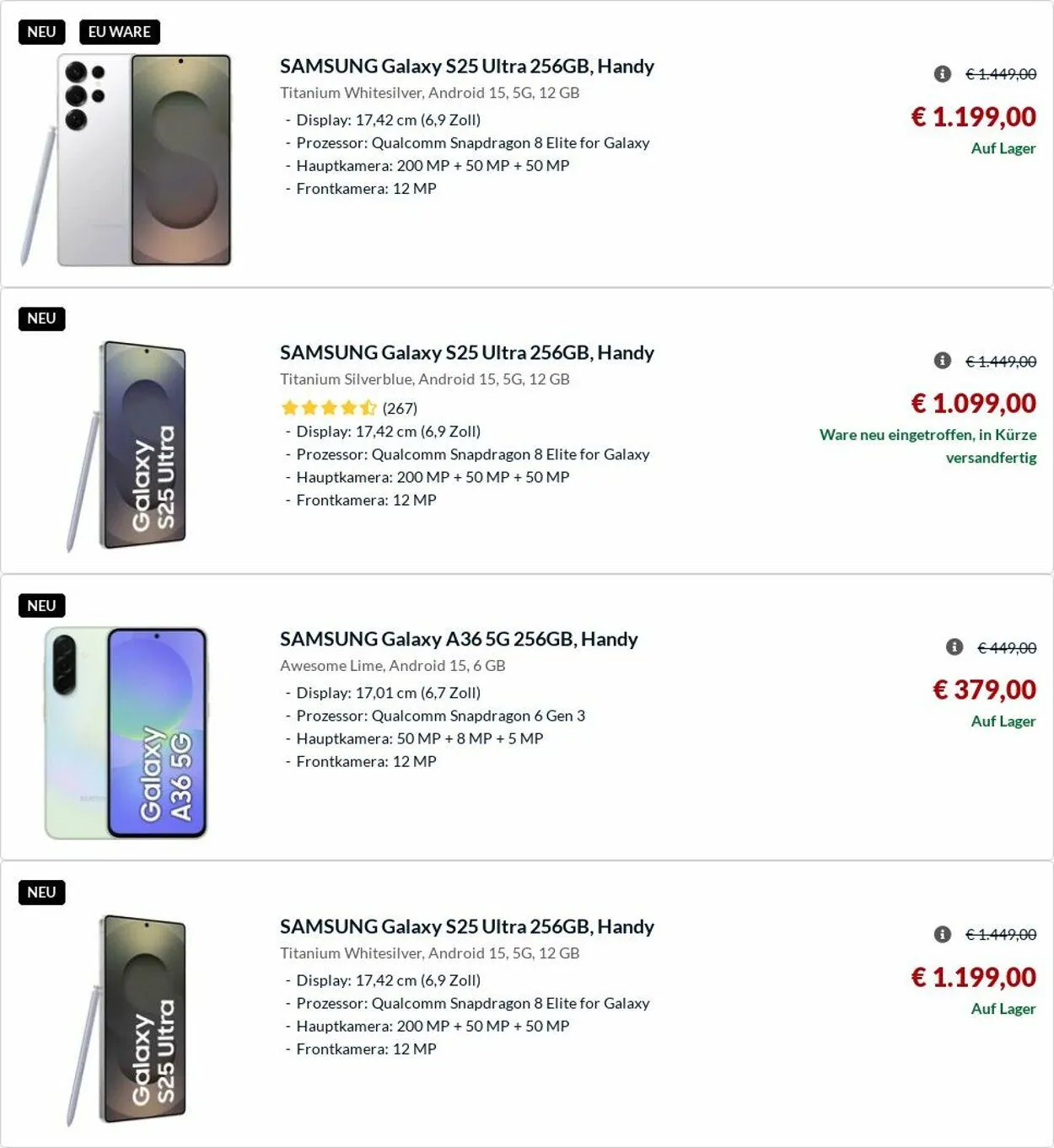Click NEU badge on the Silverblue S25 listing
1054x1148 pixels.
pyautogui.click(x=41, y=319)
